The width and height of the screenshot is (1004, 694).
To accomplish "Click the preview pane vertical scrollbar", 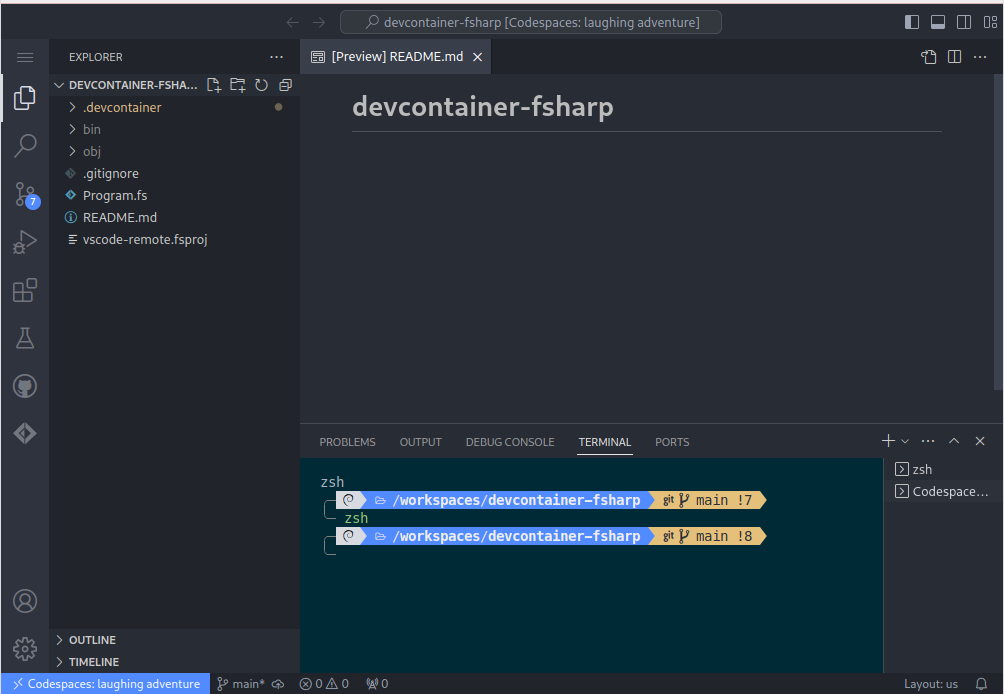I will pos(998,232).
